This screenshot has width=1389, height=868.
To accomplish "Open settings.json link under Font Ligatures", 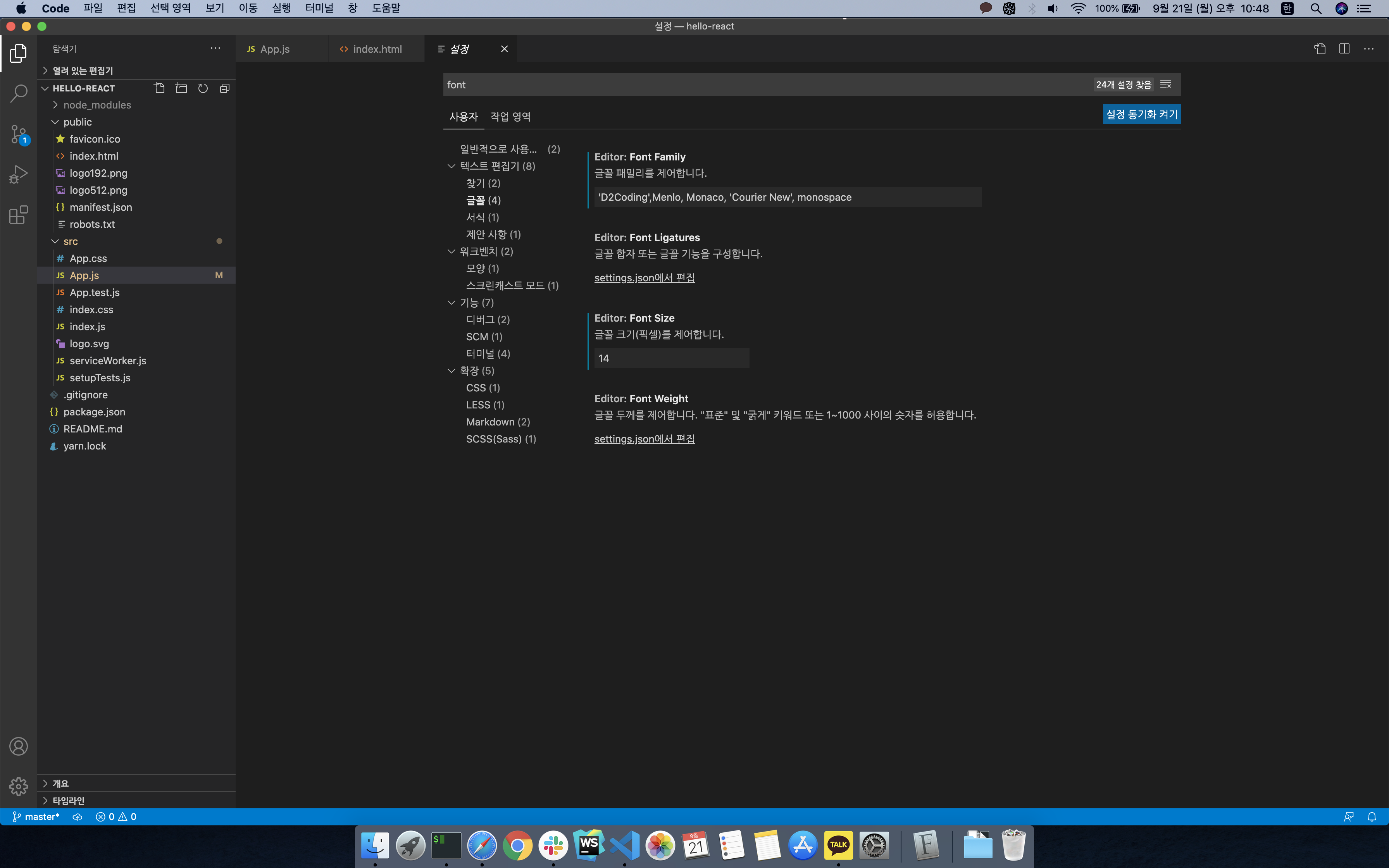I will (x=644, y=278).
